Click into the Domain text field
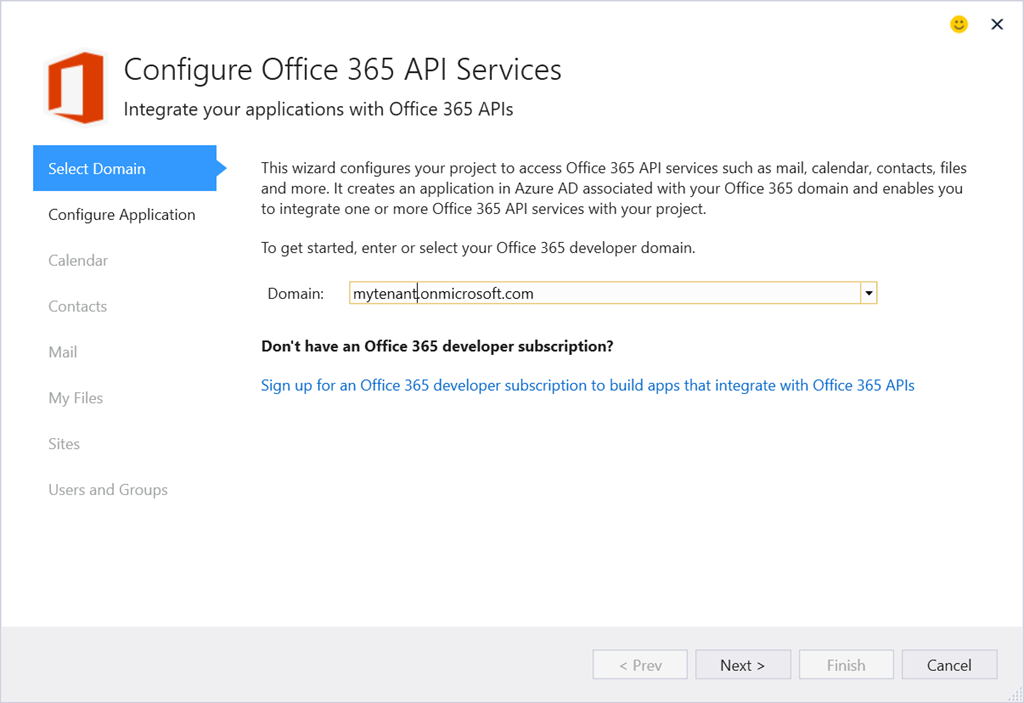The width and height of the screenshot is (1024, 703). [605, 293]
